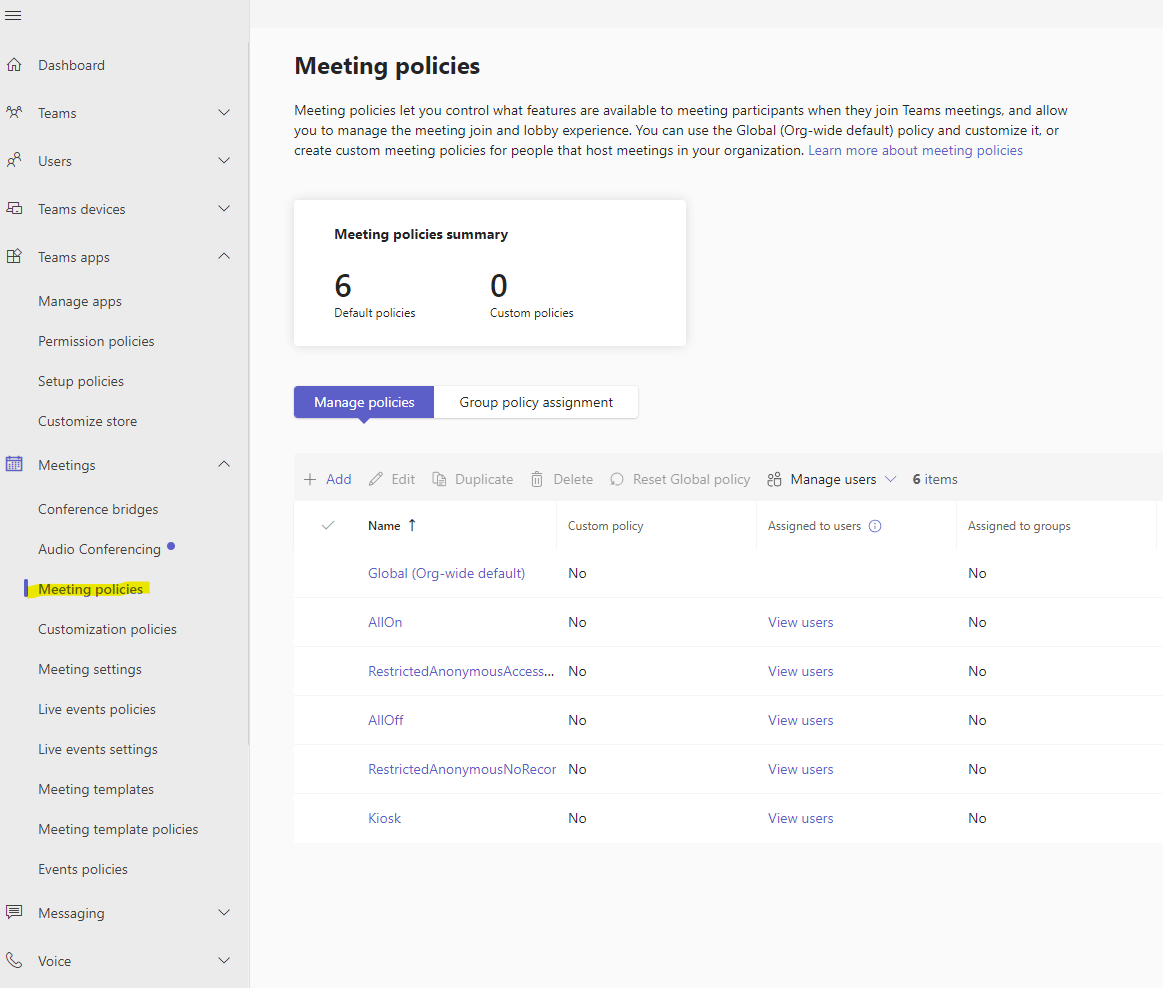Click the Assigned to groups column header
This screenshot has width=1163, height=988.
pos(1019,526)
